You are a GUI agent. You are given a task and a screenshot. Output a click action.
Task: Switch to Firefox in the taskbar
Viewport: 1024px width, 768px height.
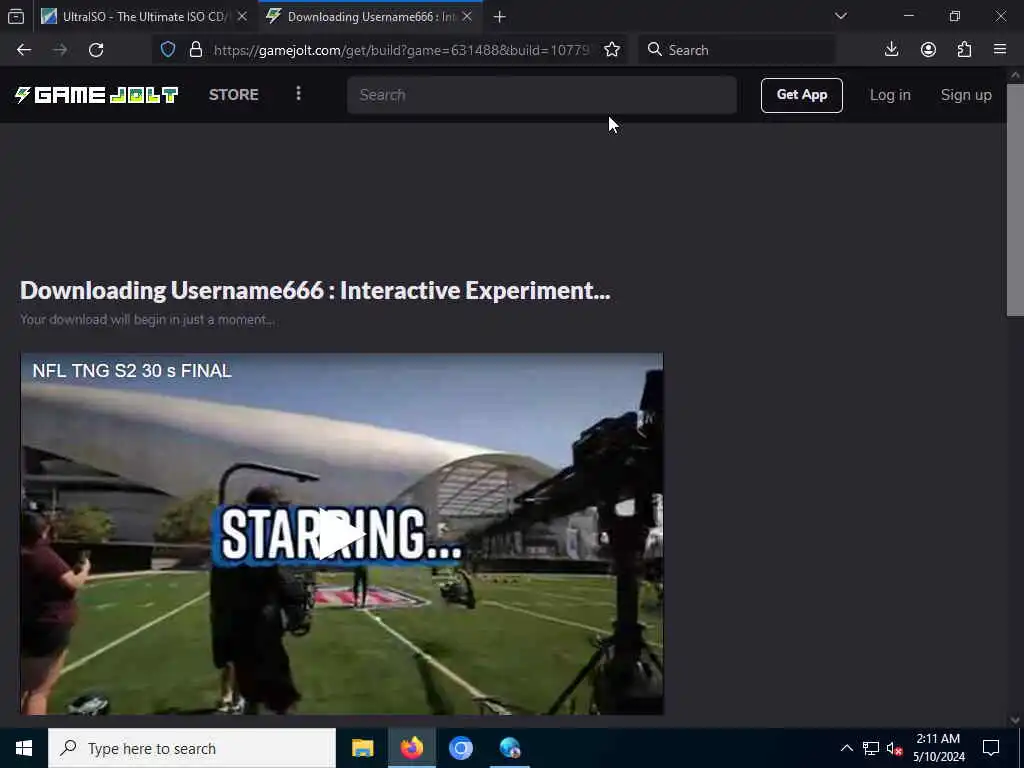tap(411, 748)
